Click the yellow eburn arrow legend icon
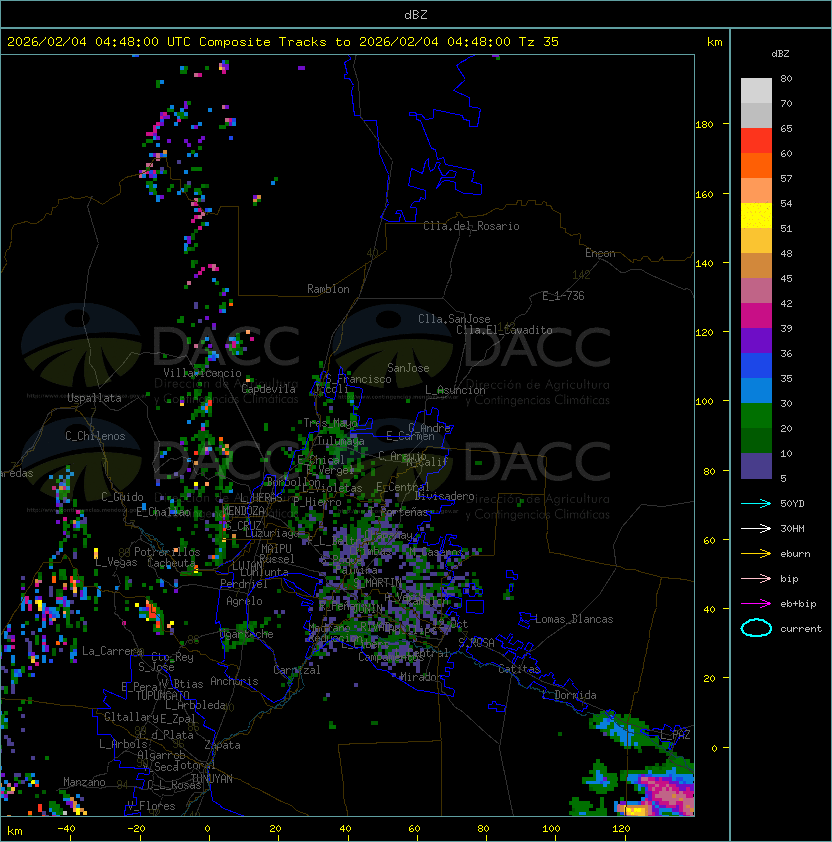 (x=756, y=554)
